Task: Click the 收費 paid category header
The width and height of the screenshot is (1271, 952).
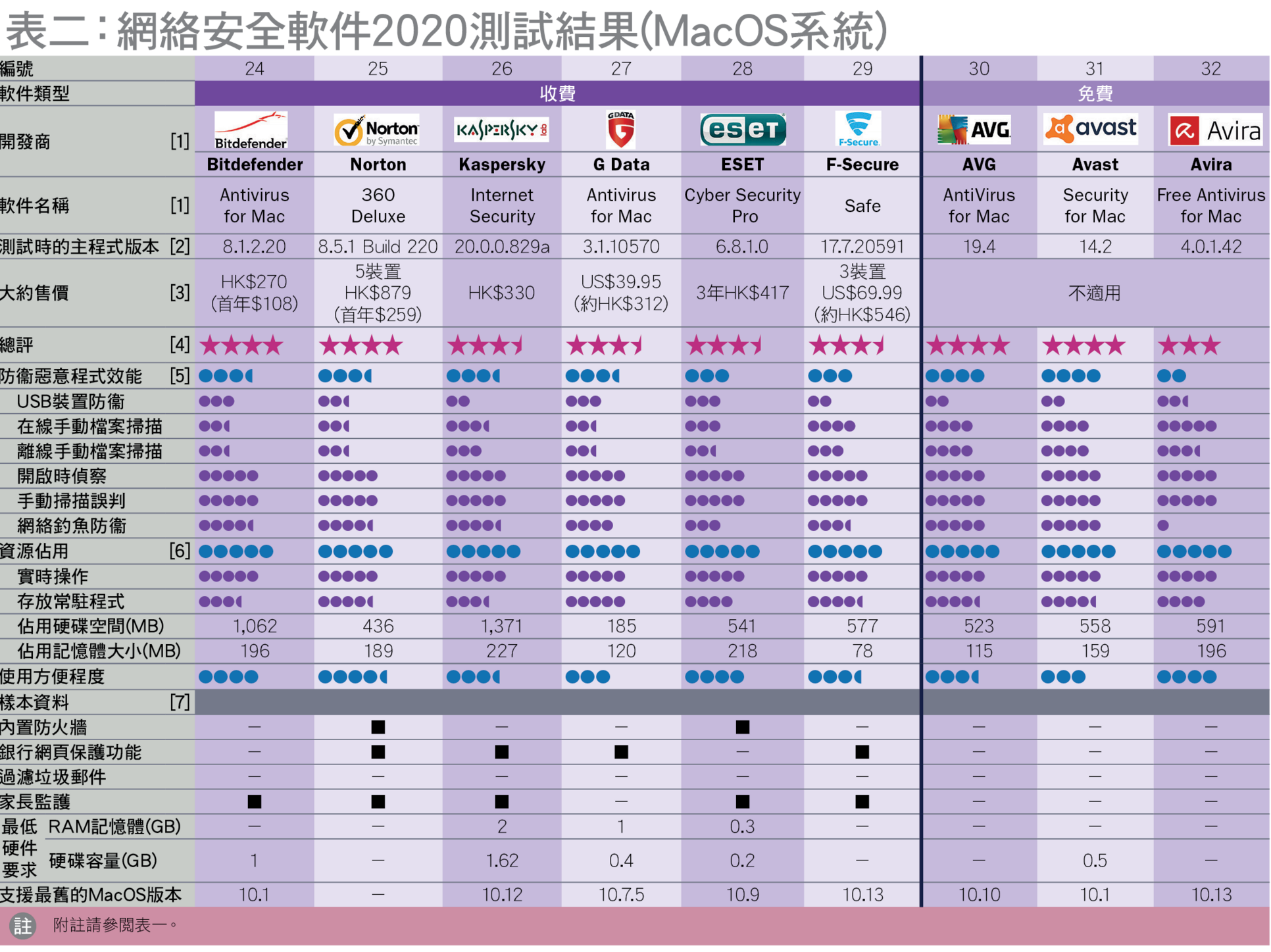Action: click(x=557, y=93)
